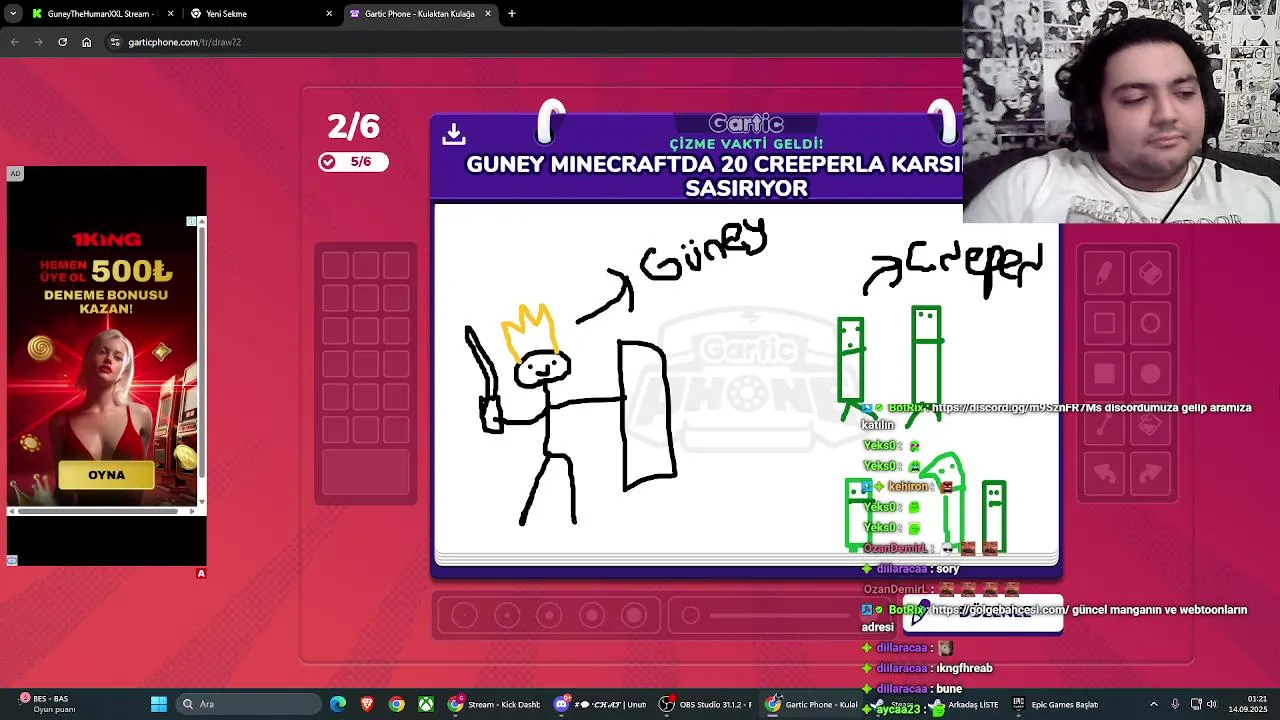The width and height of the screenshot is (1280, 720).
Task: Open Epic Games Başlatıcı taskbar window
Action: click(x=1055, y=704)
